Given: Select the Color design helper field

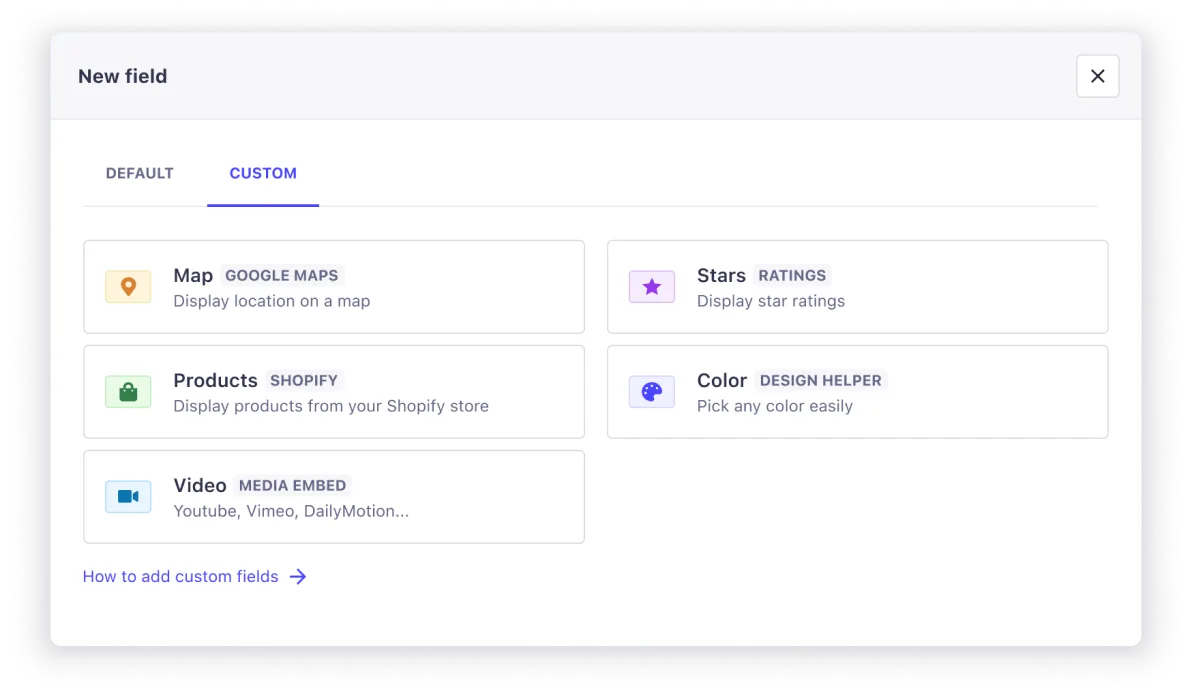Looking at the screenshot, I should coord(857,391).
